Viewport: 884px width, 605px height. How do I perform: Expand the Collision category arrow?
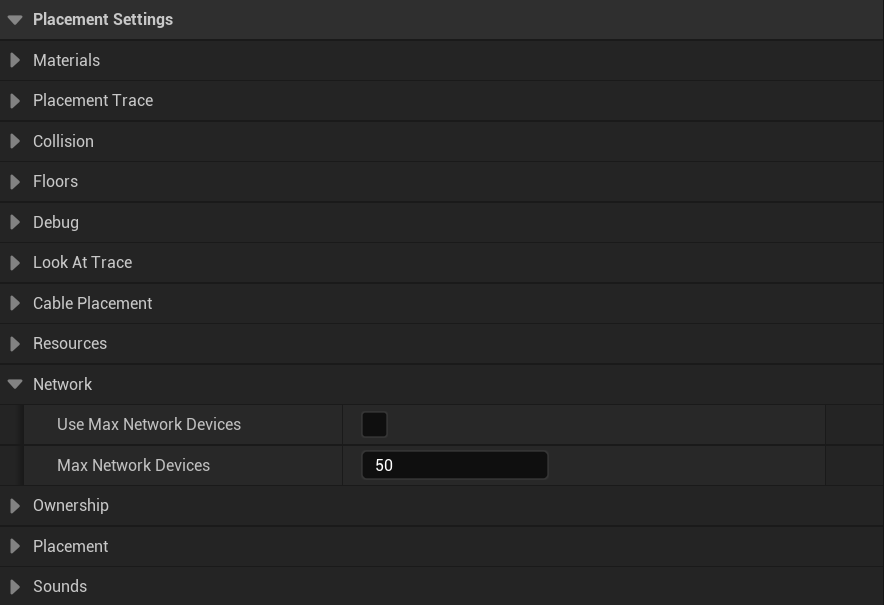[15, 141]
